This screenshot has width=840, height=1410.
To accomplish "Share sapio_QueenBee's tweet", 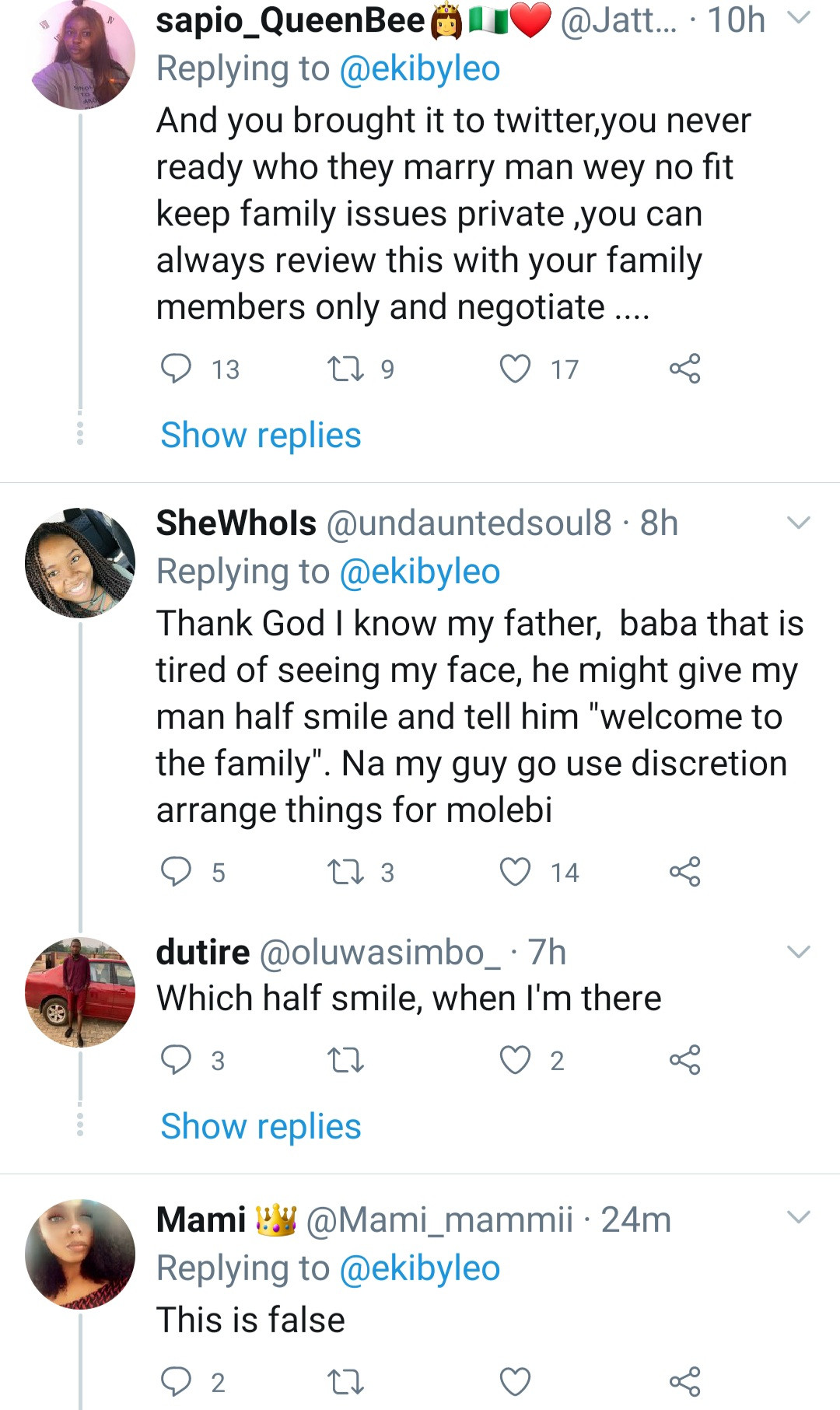I will (x=684, y=369).
